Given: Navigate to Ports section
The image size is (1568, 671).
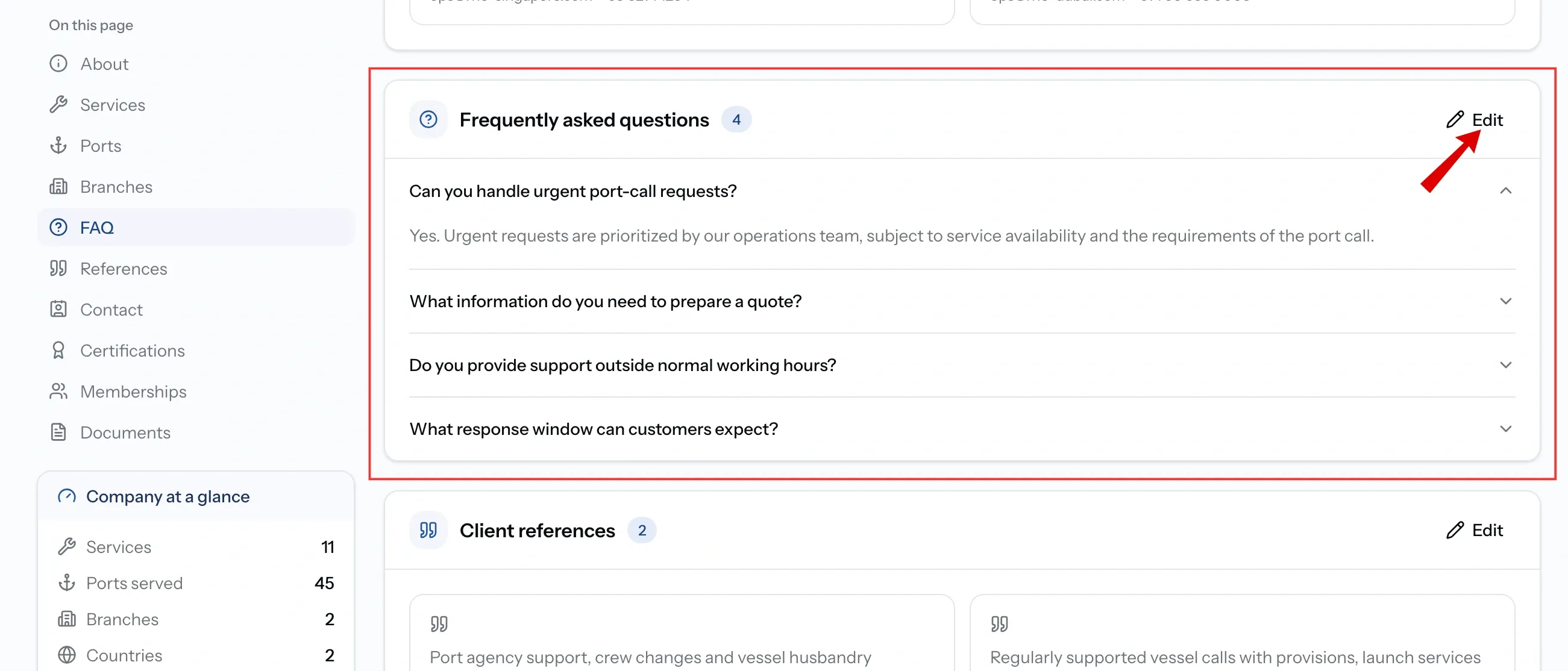Looking at the screenshot, I should click(x=196, y=145).
